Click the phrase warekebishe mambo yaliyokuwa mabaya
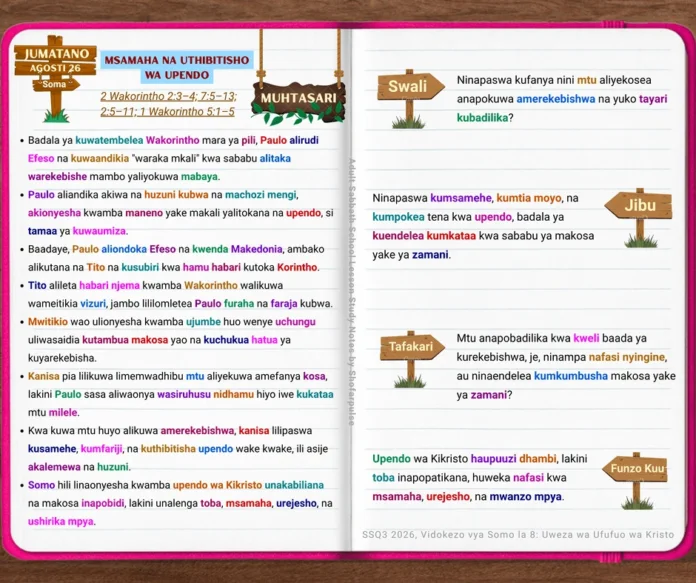The height and width of the screenshot is (583, 696). [124, 176]
